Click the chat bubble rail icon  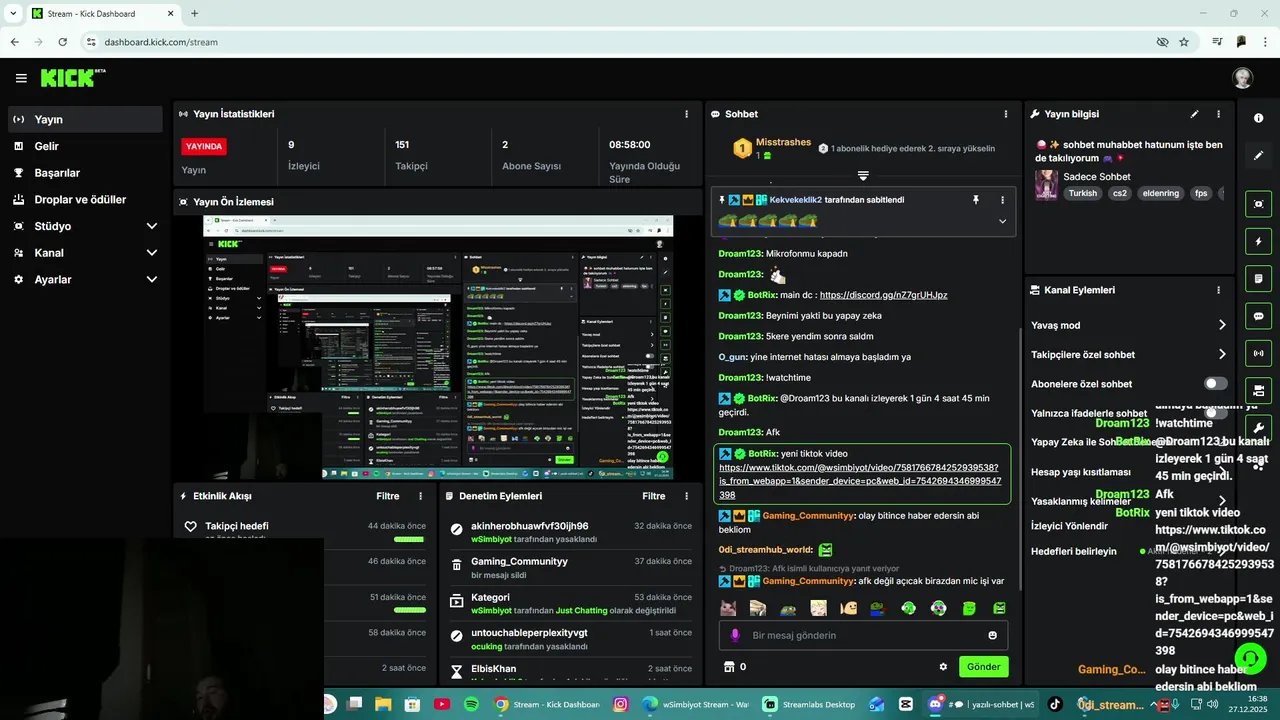tap(1258, 316)
